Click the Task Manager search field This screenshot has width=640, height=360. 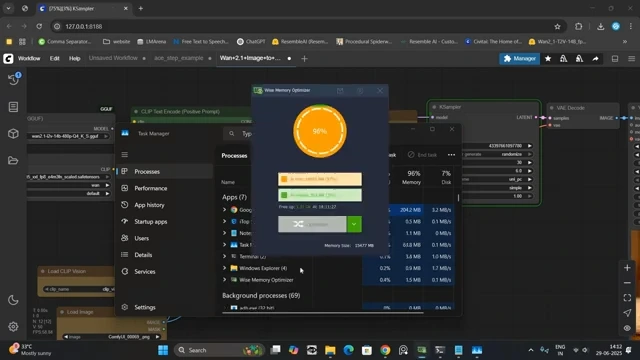[241, 133]
